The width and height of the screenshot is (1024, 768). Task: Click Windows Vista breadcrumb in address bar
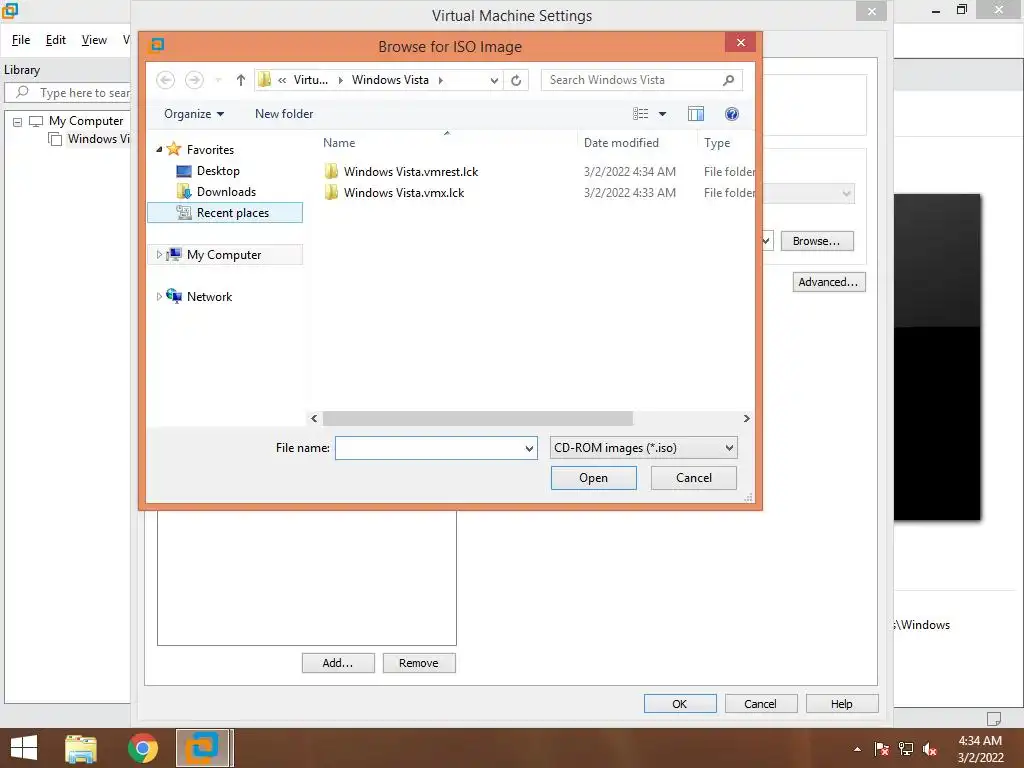click(x=390, y=80)
